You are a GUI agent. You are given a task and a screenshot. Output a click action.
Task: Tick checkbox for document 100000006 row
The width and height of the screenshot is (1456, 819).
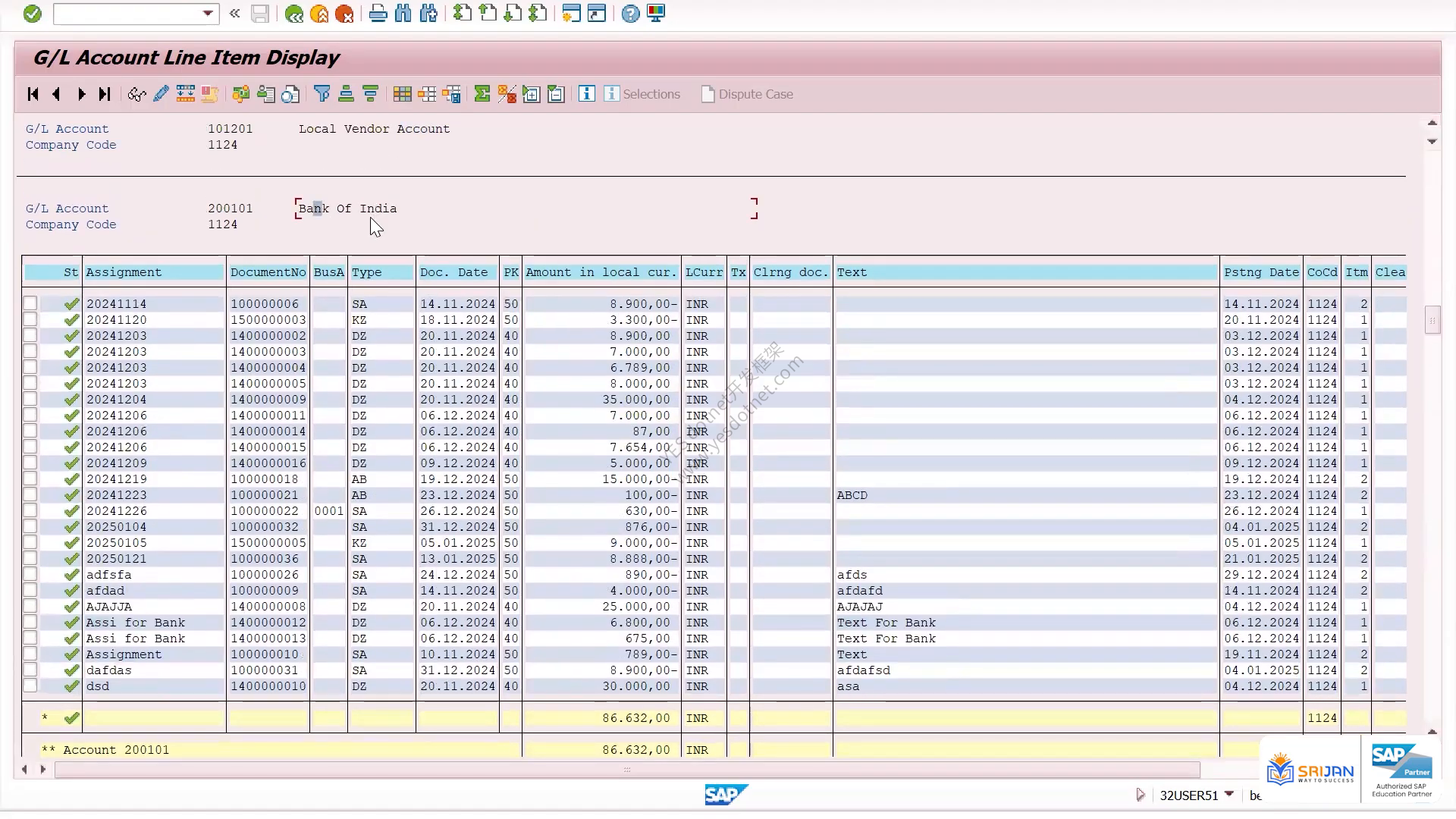click(x=30, y=303)
